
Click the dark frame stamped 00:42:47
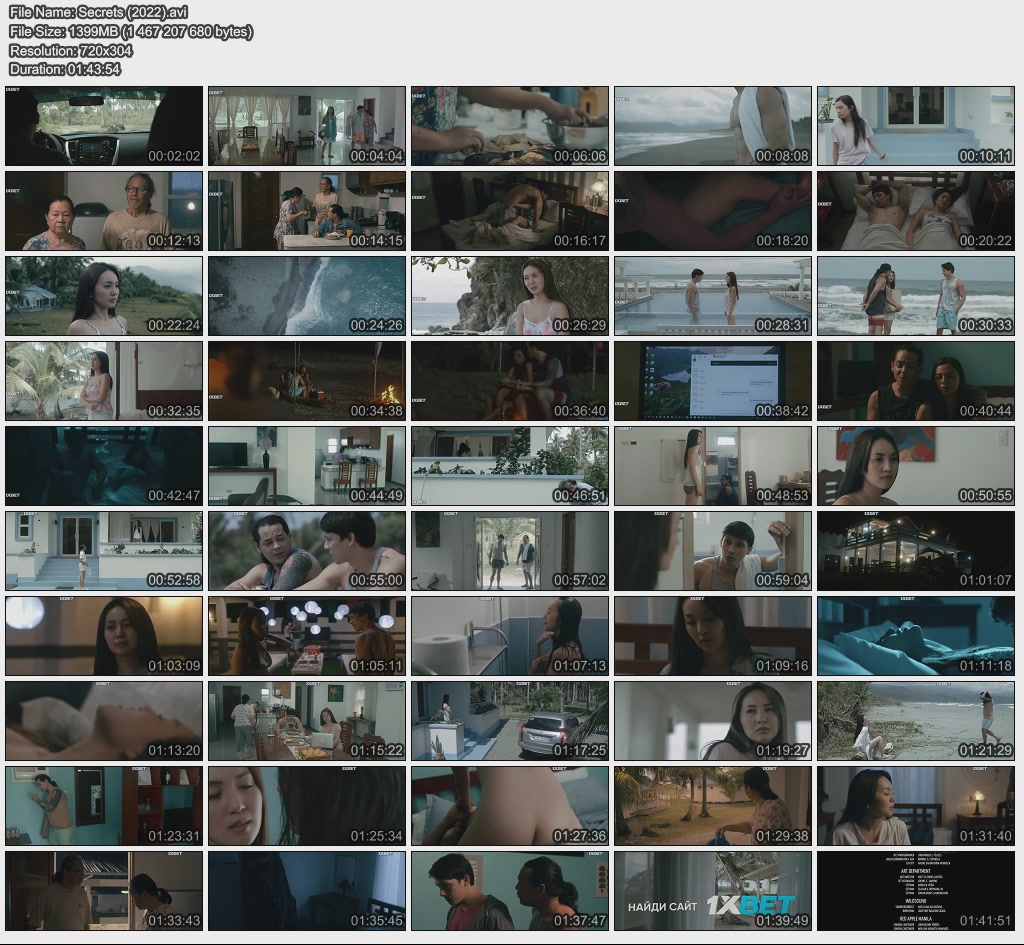pyautogui.click(x=104, y=466)
